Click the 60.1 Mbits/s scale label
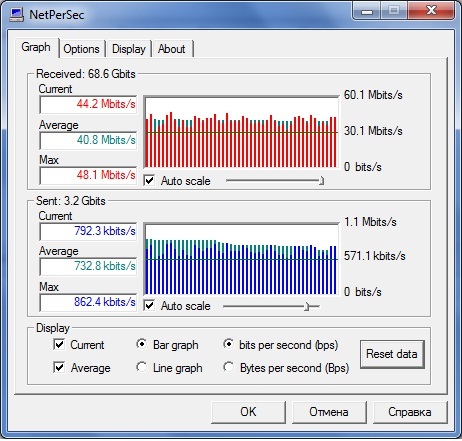Screen dimensions: 462x441 (373, 95)
